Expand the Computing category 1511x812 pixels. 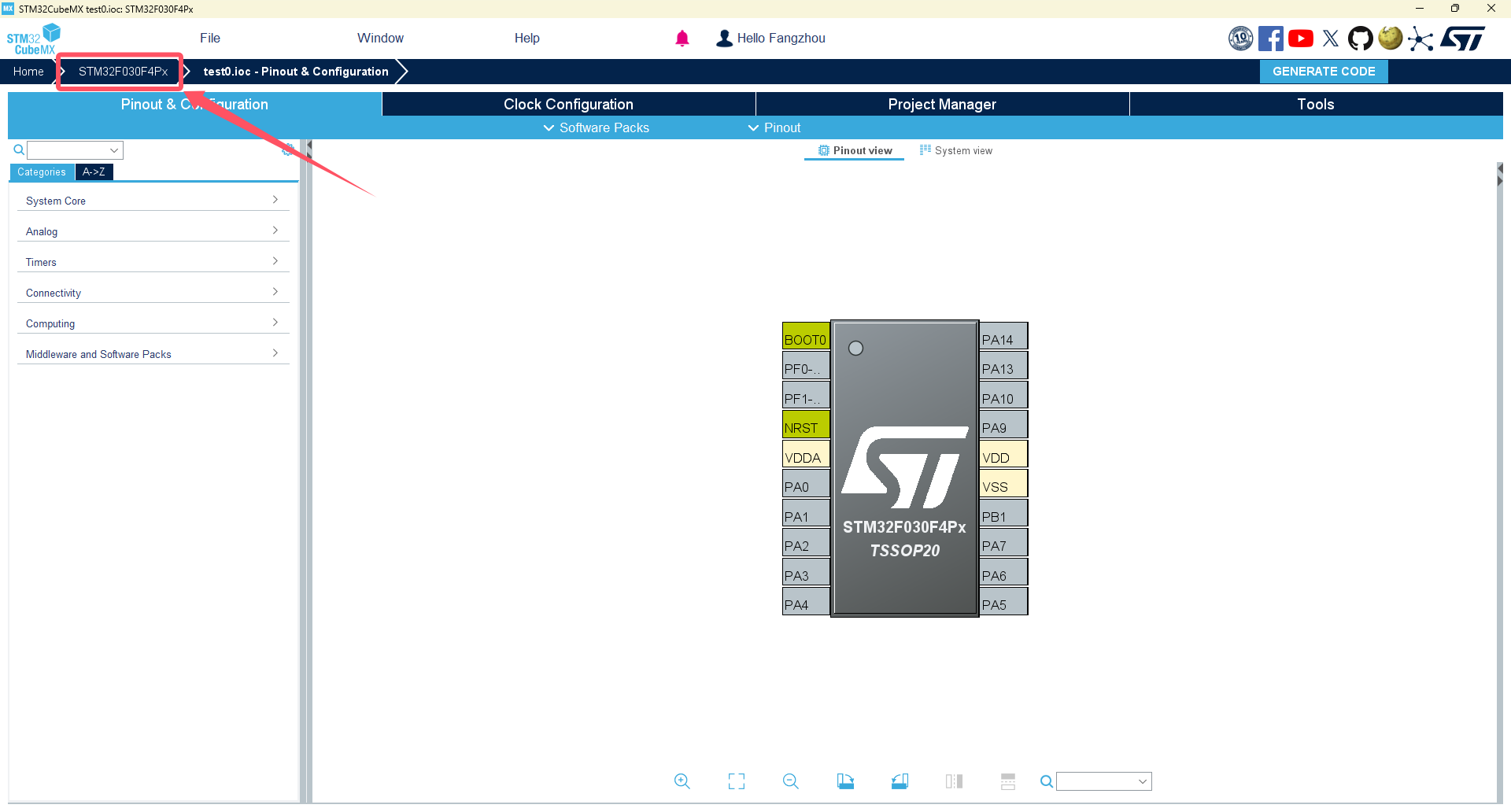pos(153,323)
